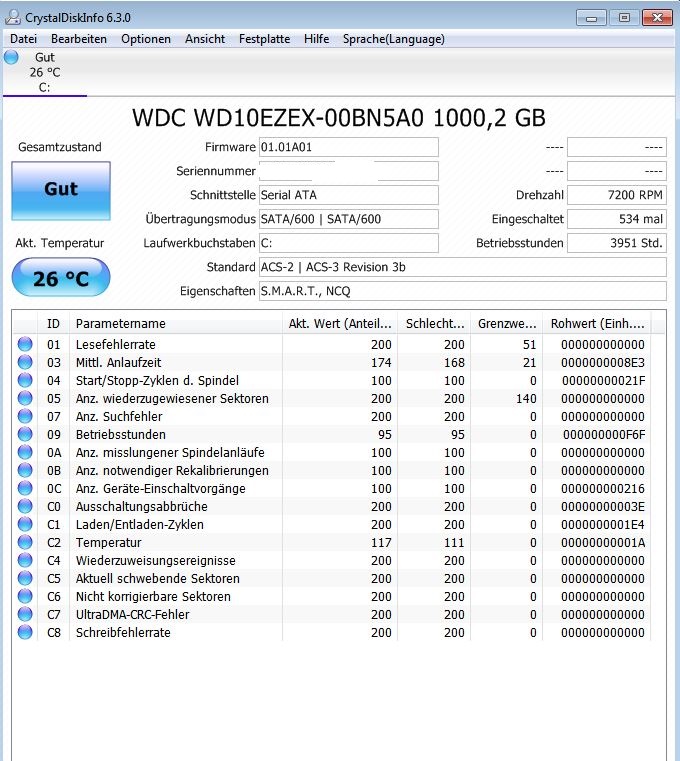Click the Standard field ACS-2 | ACS-3
This screenshot has height=761, width=680.
pos(463,267)
